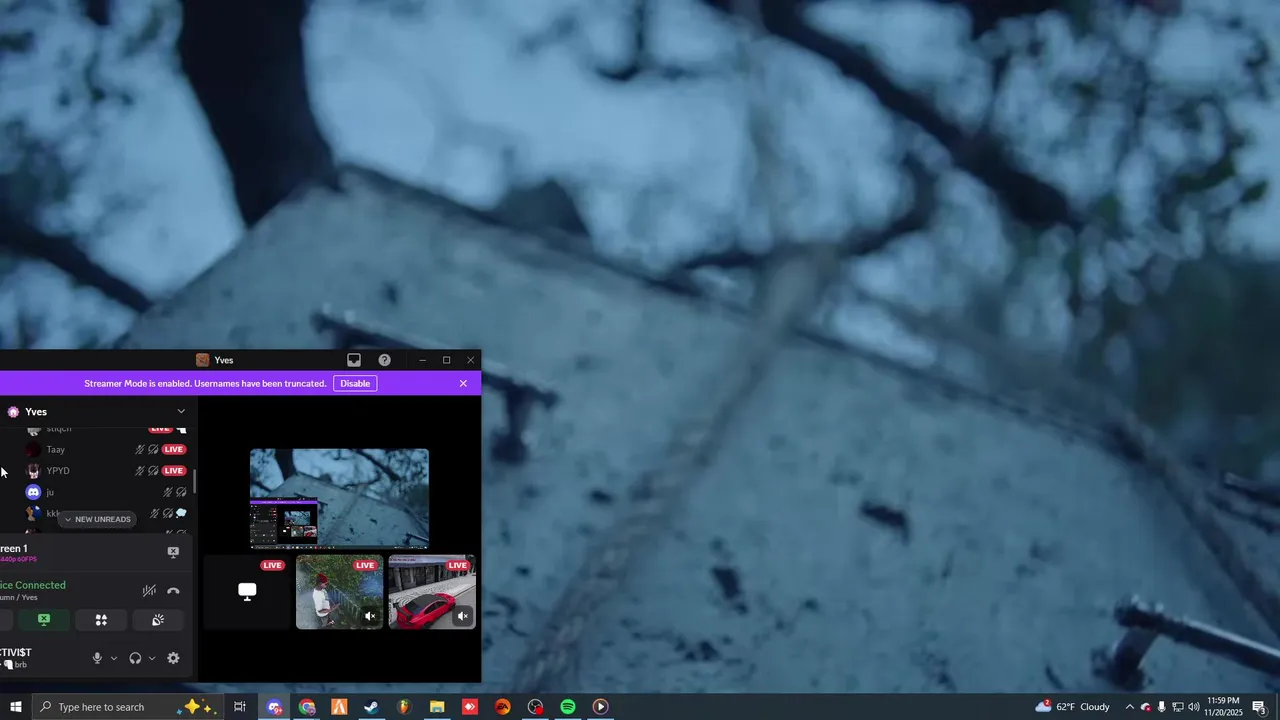Open headphone output options arrow

click(x=152, y=658)
